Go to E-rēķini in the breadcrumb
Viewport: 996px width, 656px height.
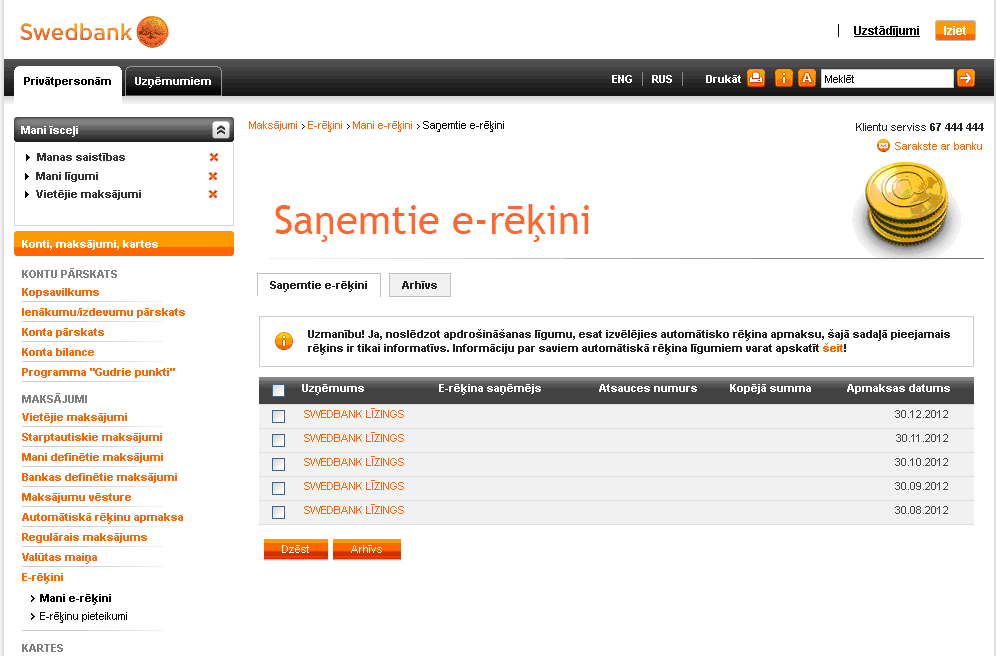point(325,125)
